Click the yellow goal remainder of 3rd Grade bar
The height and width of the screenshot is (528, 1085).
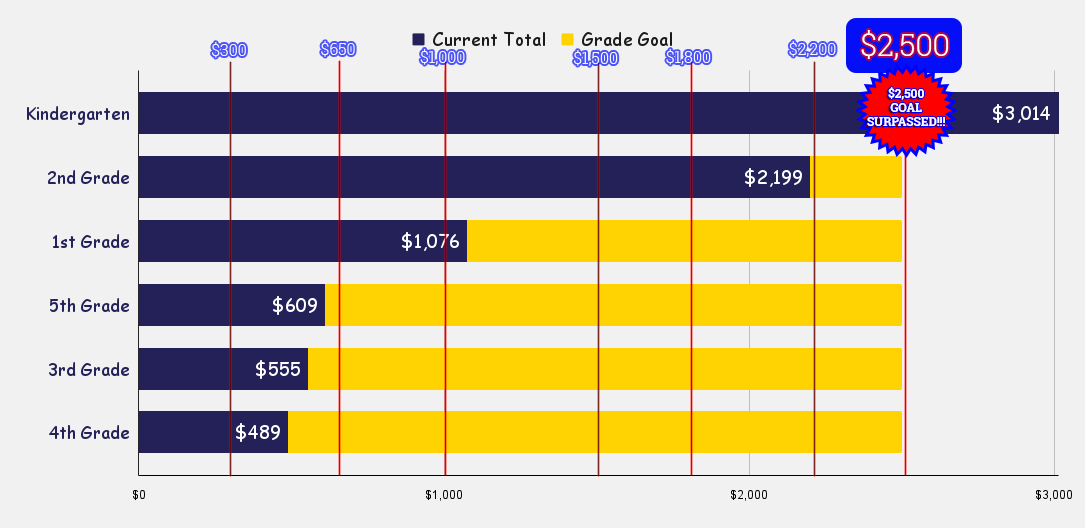(x=605, y=369)
